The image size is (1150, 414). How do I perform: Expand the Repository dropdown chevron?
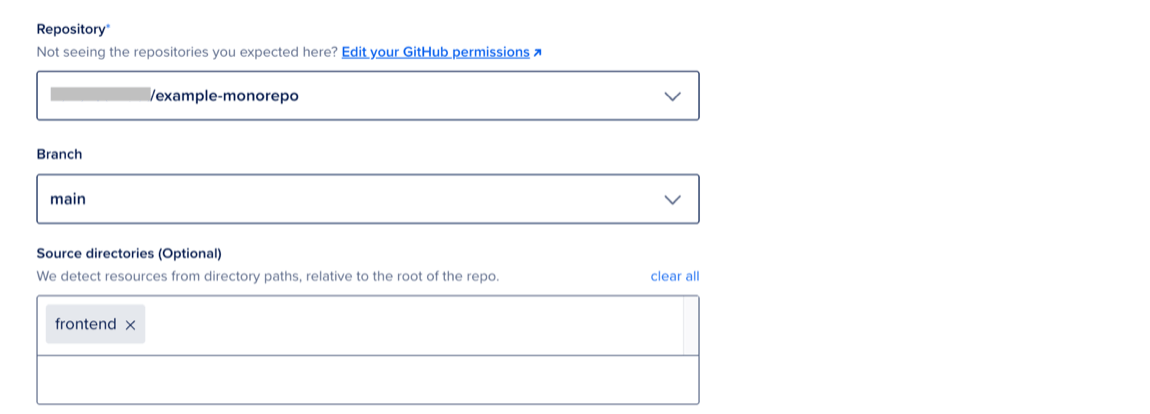click(x=673, y=96)
